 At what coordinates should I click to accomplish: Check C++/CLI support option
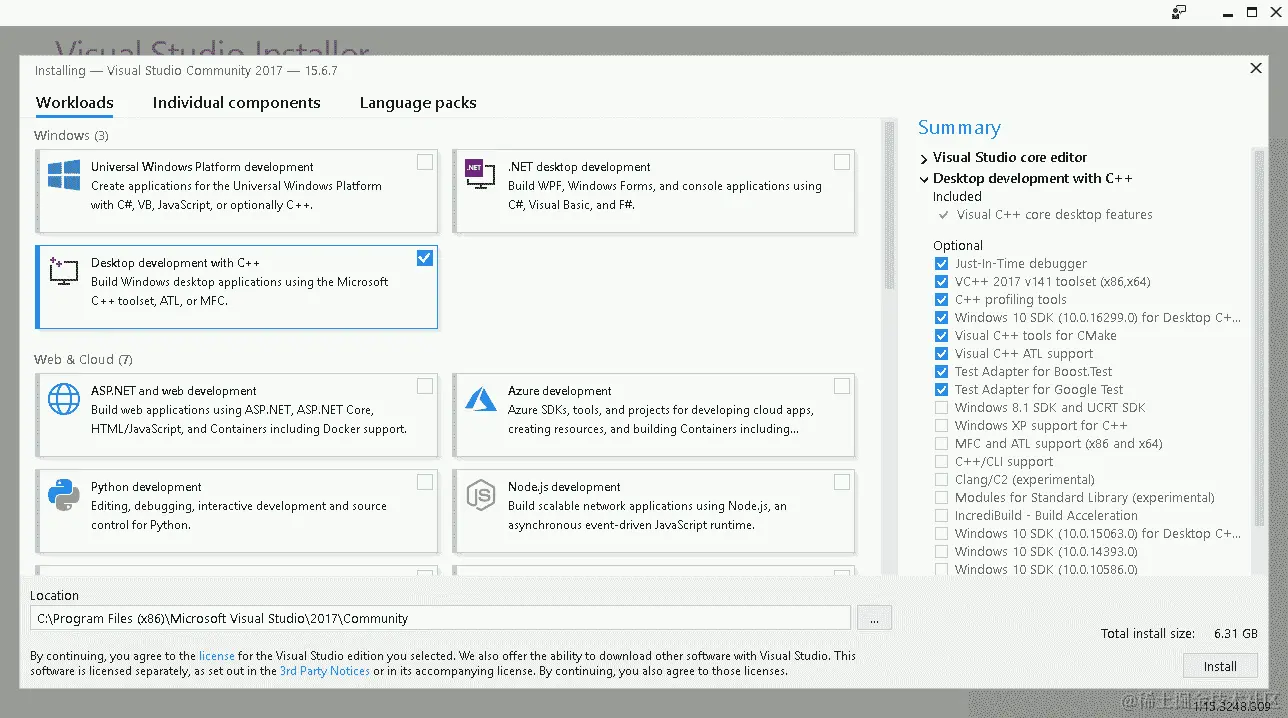coord(941,462)
